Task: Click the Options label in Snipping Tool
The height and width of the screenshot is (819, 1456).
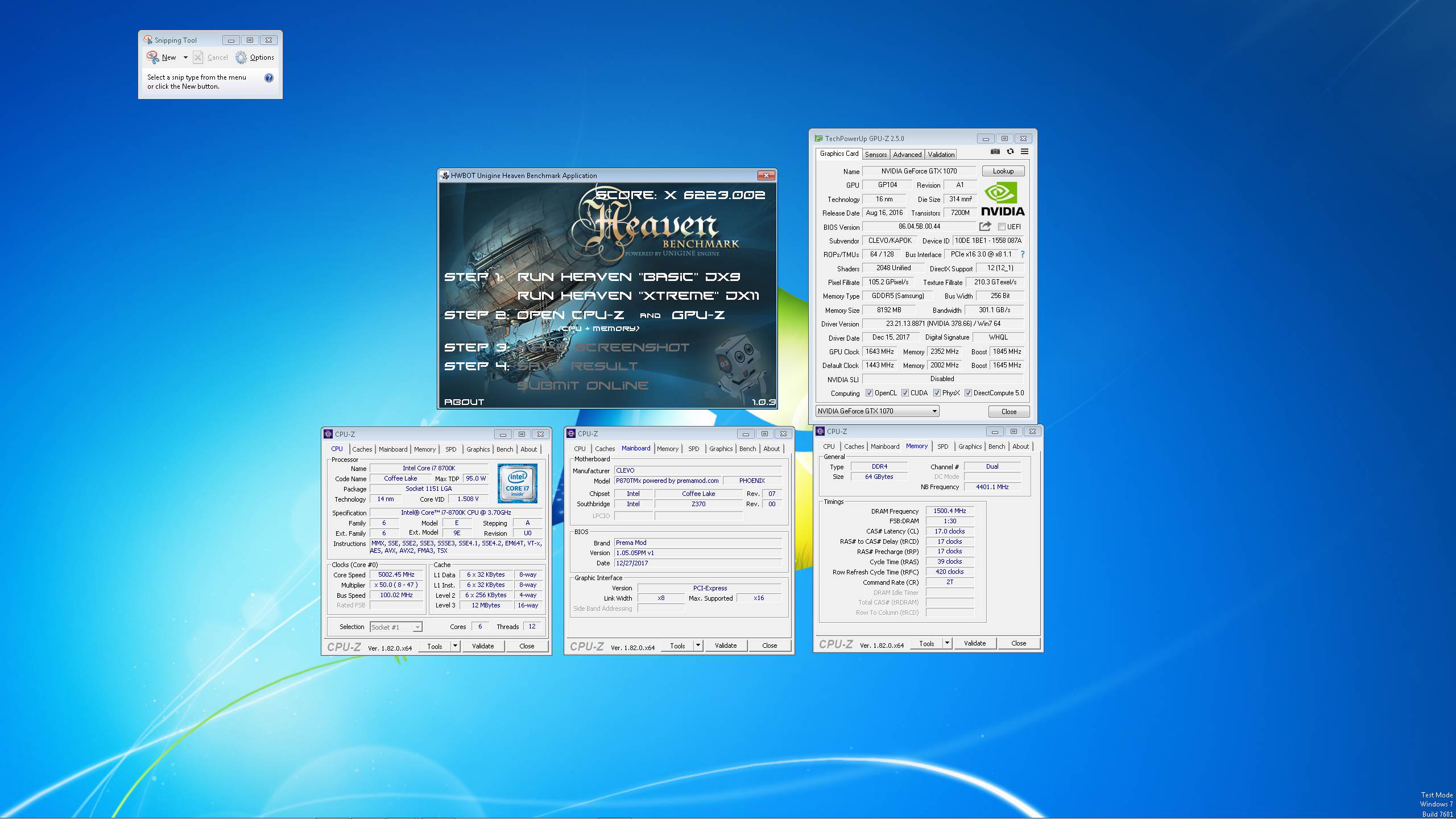Action: point(262,57)
